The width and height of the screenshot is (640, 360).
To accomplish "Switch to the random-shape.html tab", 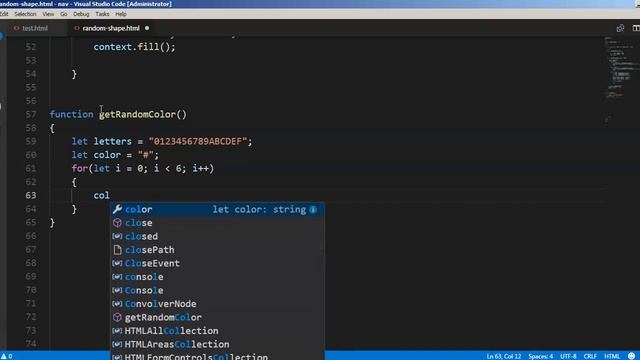I will 111,28.
